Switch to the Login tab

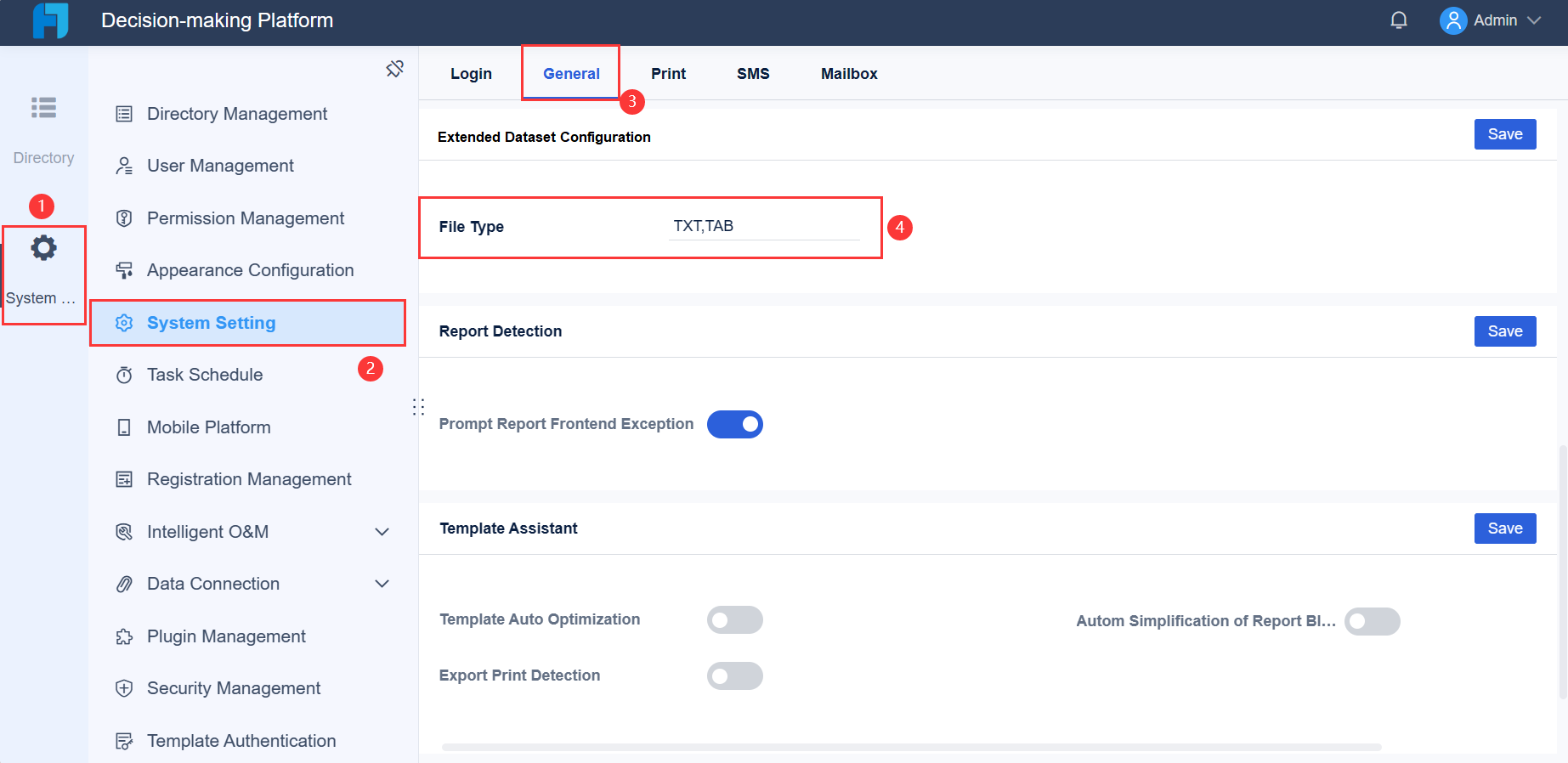pyautogui.click(x=471, y=74)
